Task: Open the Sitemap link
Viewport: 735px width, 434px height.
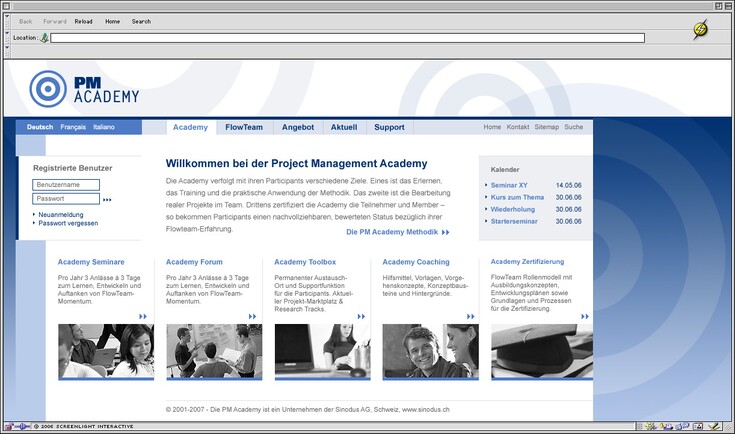Action: coord(547,127)
